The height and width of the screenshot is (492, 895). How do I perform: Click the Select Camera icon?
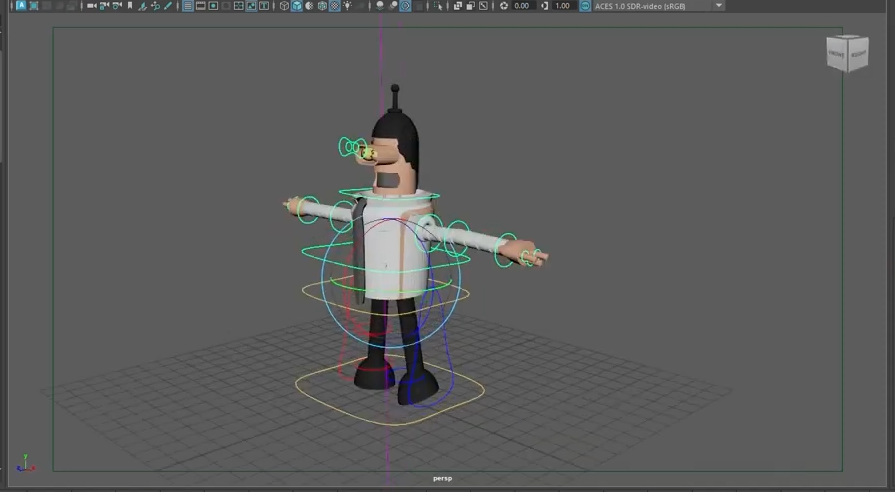point(91,6)
